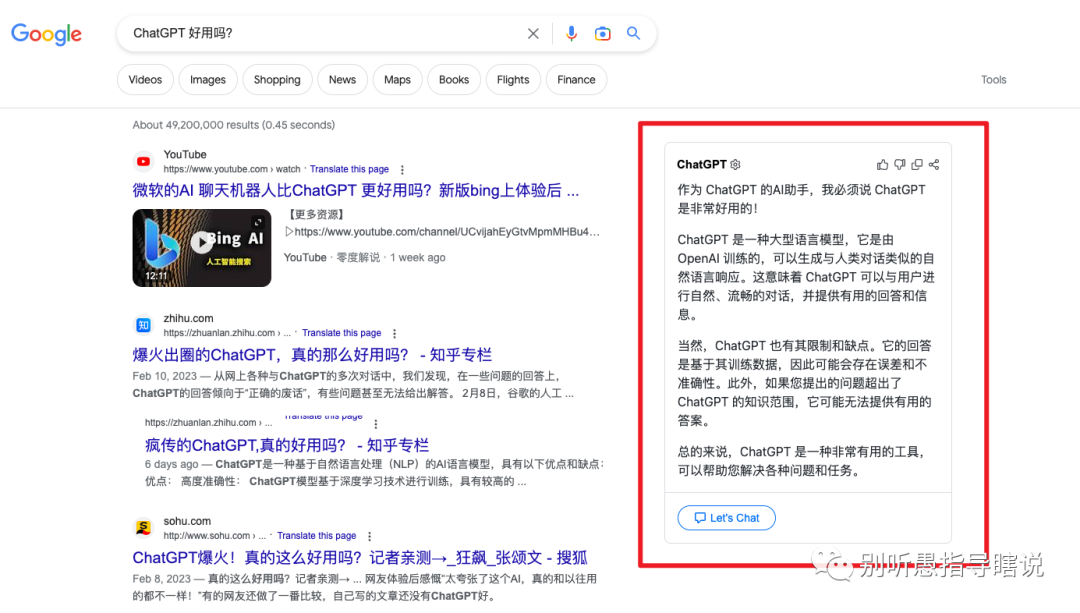This screenshot has height=613, width=1080.
Task: Open search by image camera icon
Action: pos(602,33)
